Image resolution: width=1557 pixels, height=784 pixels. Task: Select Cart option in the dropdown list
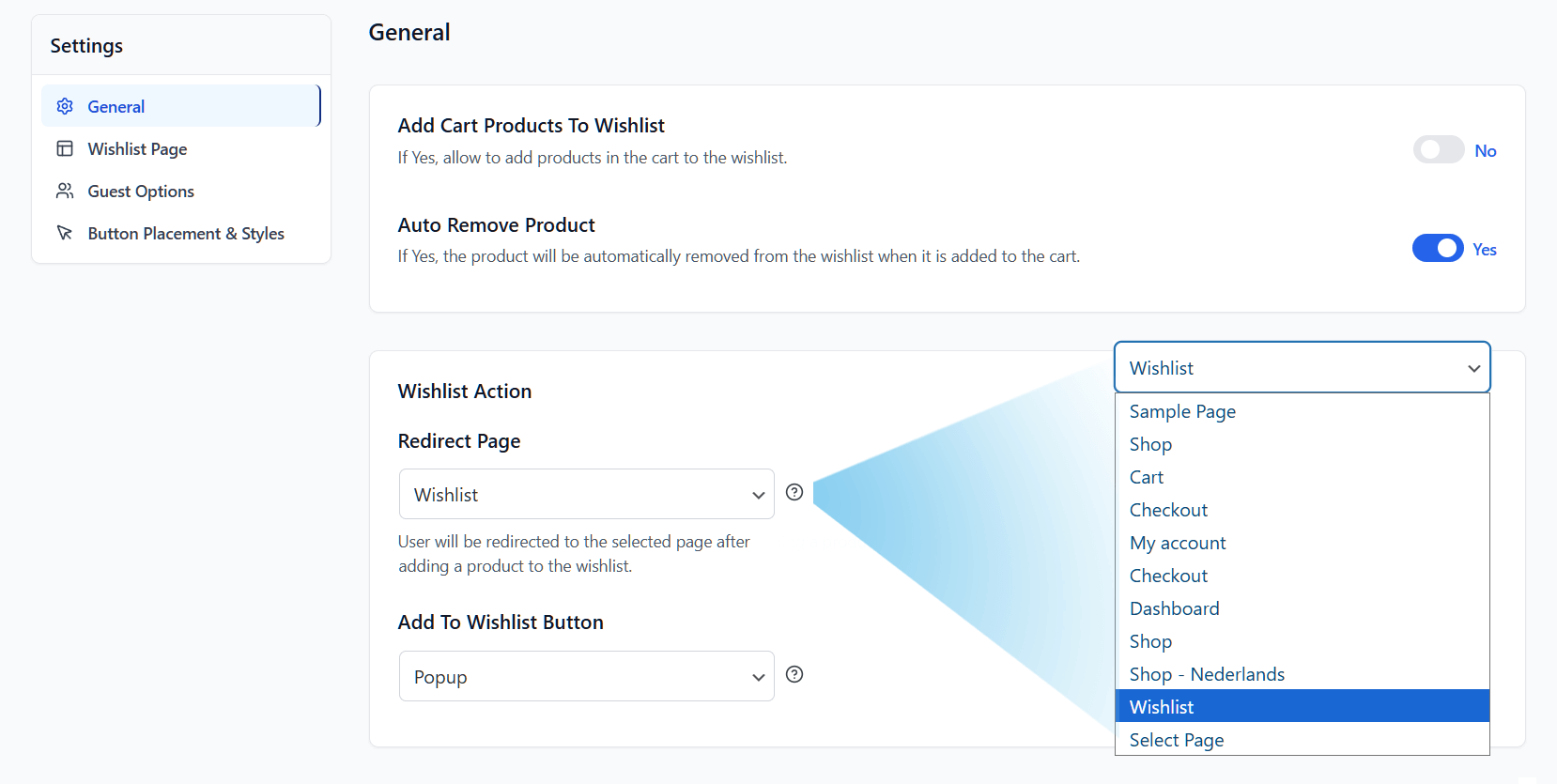tap(1147, 477)
